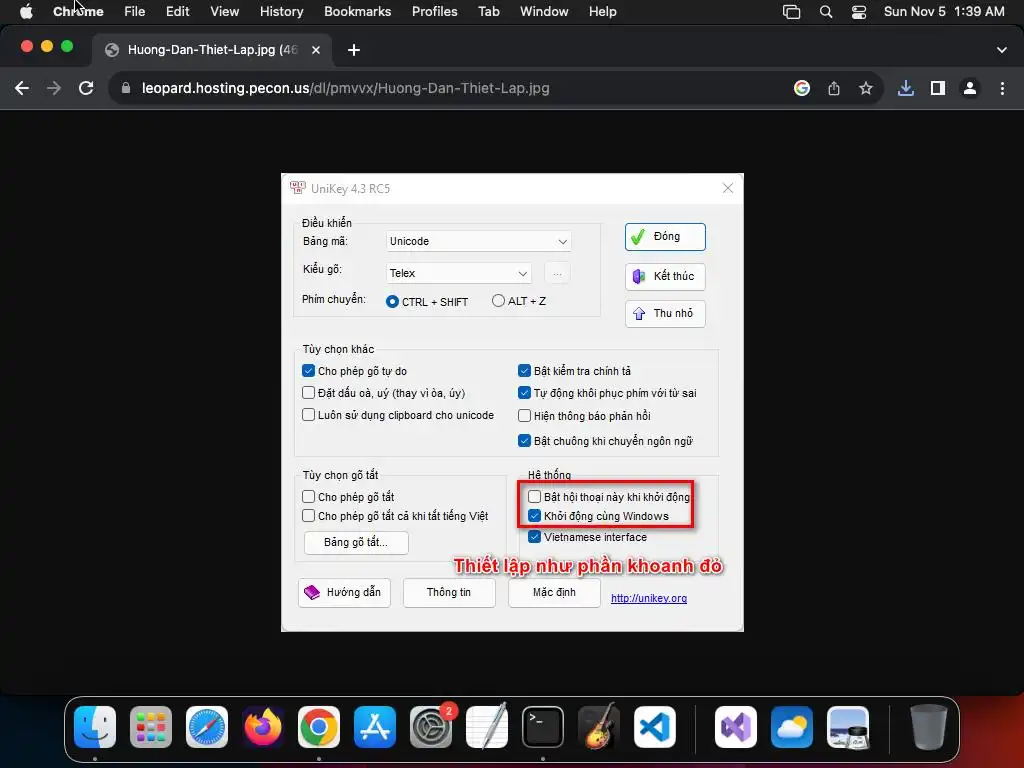Open the Chrome profile menu
1024x768 pixels.
pyautogui.click(x=970, y=88)
